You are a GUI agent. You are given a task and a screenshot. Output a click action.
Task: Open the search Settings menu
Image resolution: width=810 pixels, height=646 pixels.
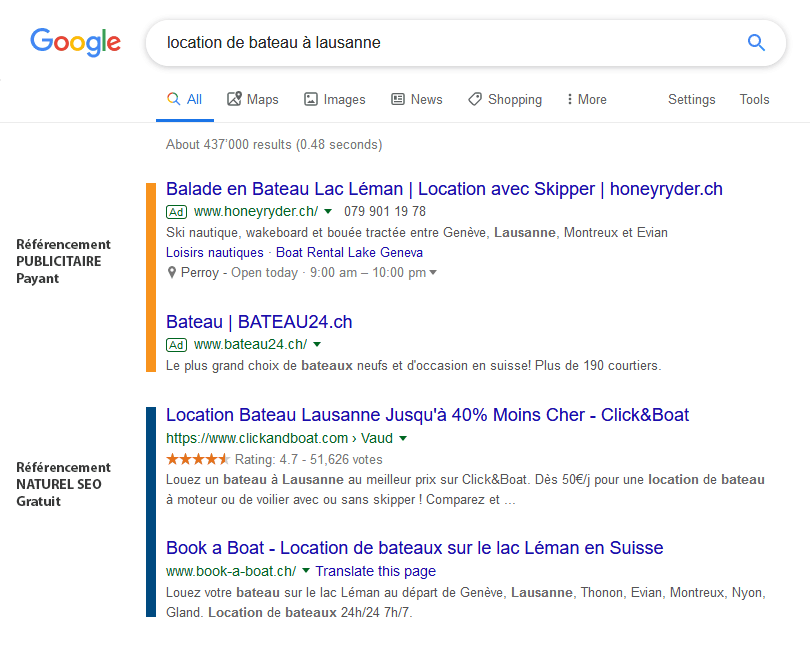[x=692, y=99]
